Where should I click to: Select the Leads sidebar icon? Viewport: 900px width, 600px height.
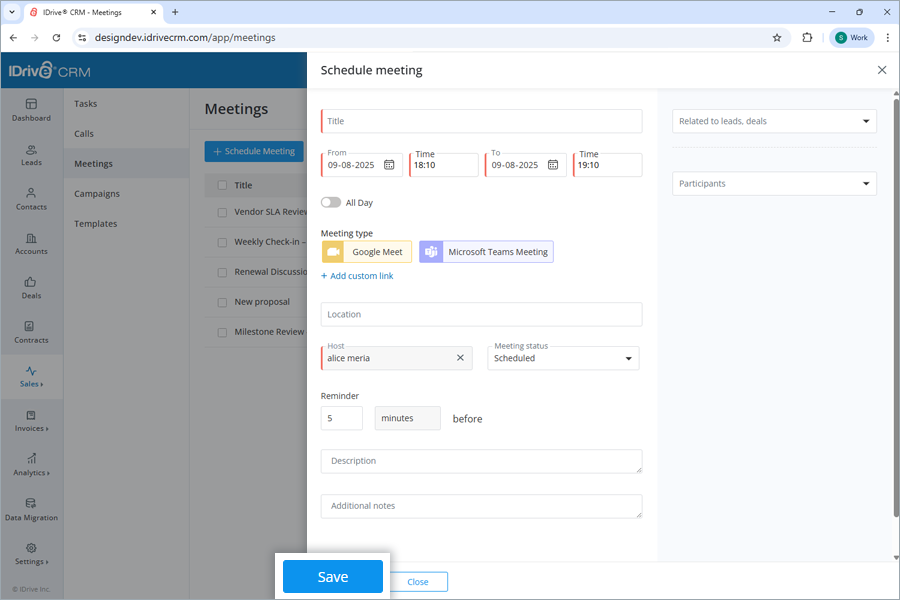[31, 155]
